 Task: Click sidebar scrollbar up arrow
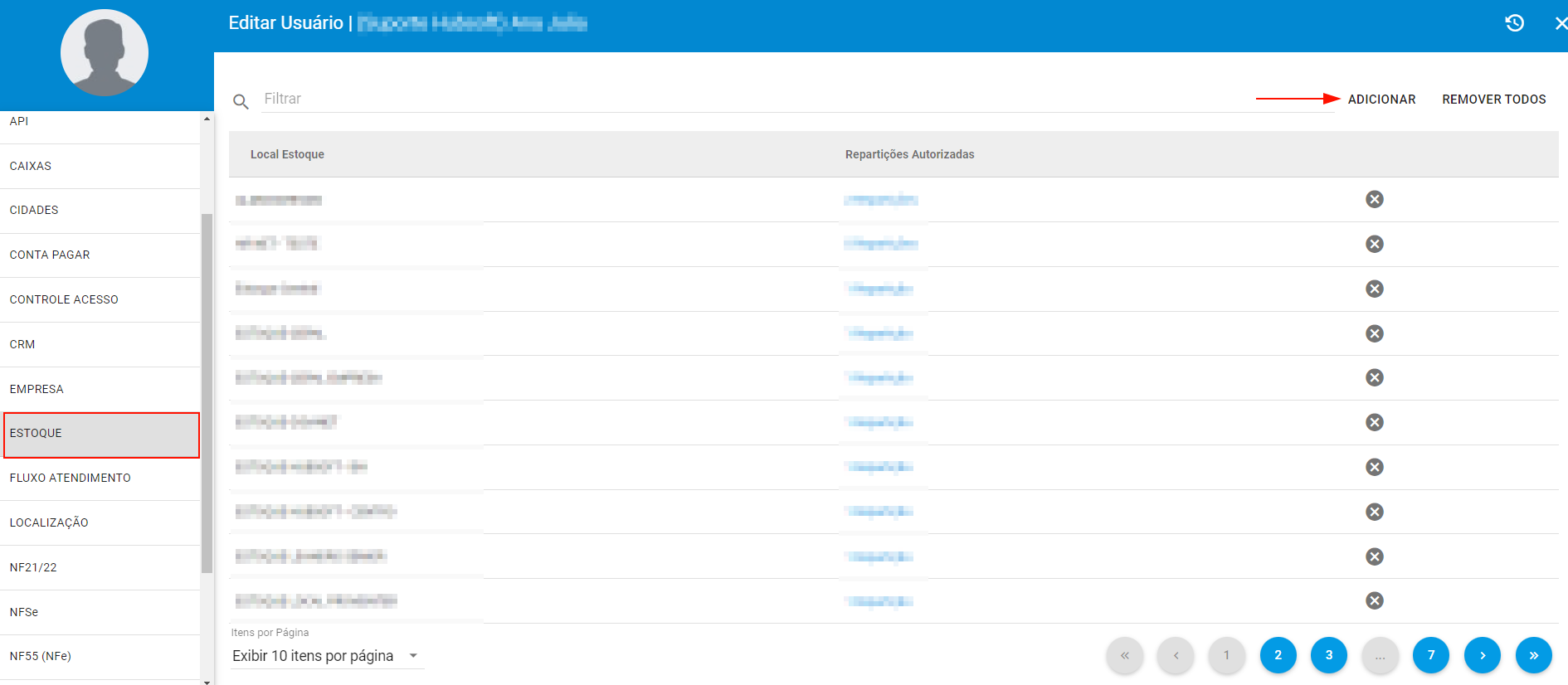coord(207,119)
